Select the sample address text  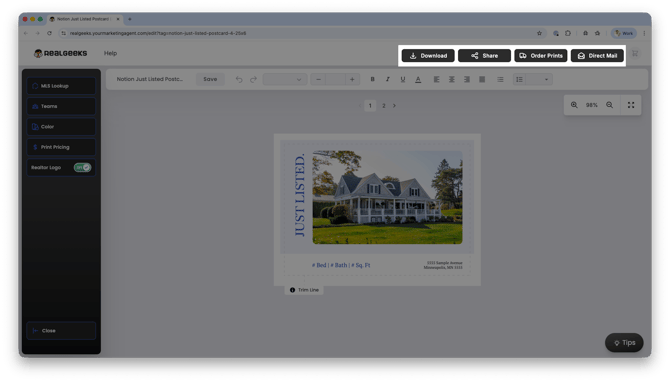point(443,265)
